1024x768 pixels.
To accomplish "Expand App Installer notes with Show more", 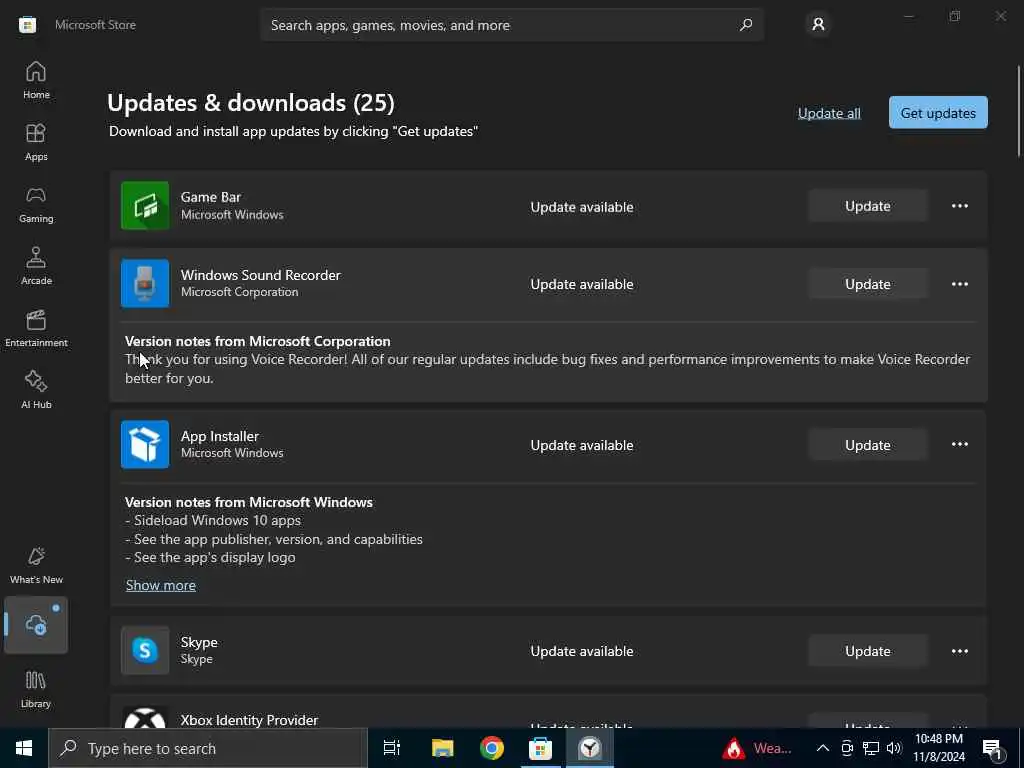I will pos(161,585).
